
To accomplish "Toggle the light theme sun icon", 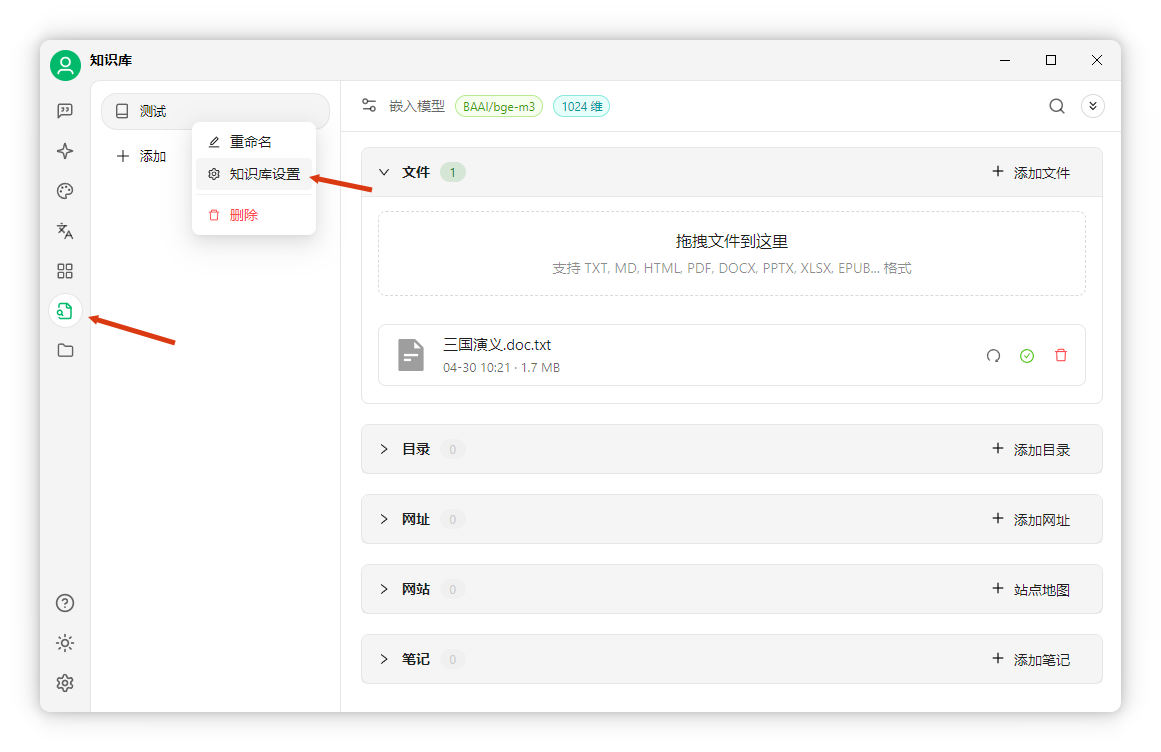I will 65,643.
